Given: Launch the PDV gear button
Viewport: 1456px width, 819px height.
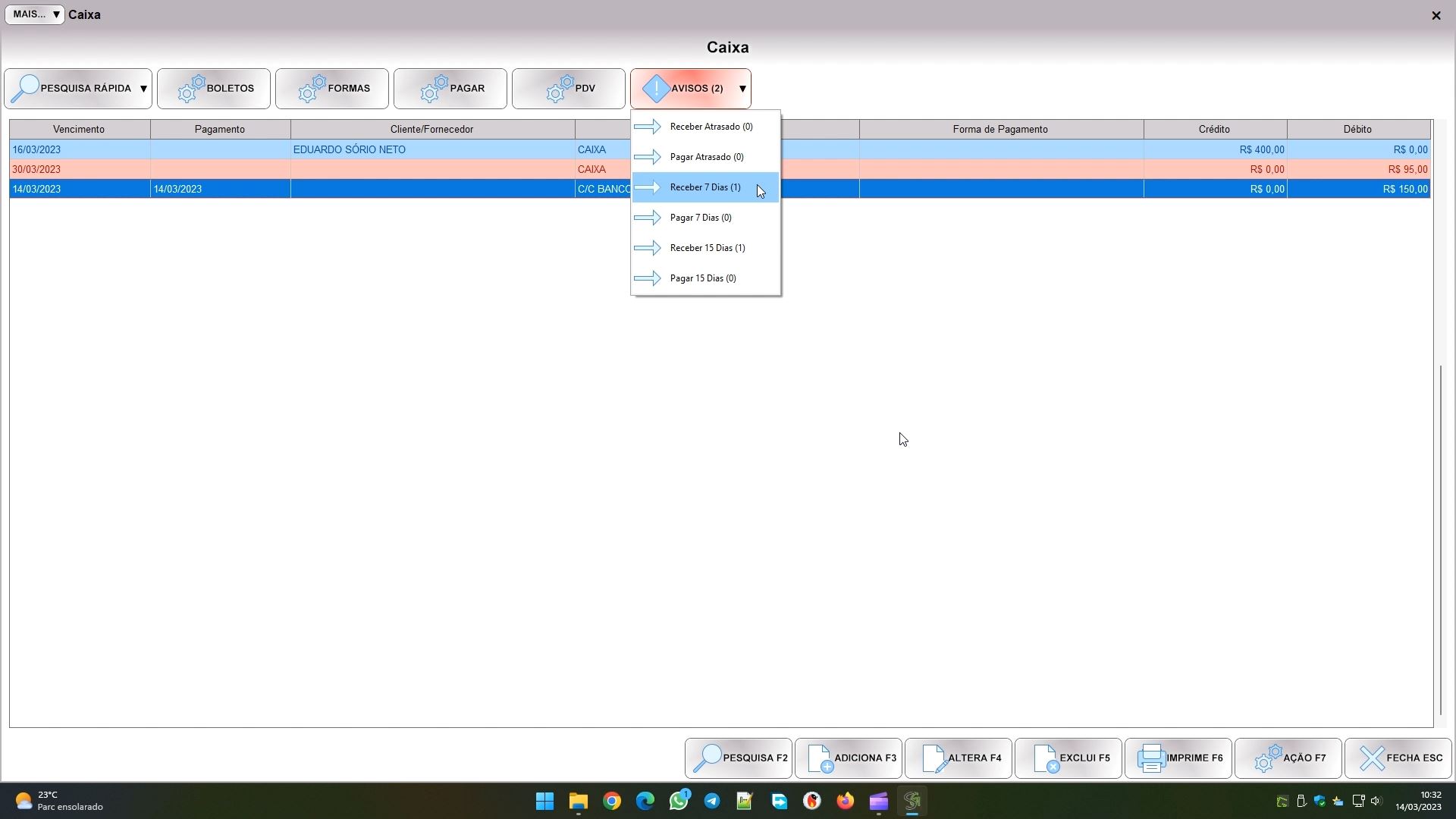Looking at the screenshot, I should [x=569, y=89].
